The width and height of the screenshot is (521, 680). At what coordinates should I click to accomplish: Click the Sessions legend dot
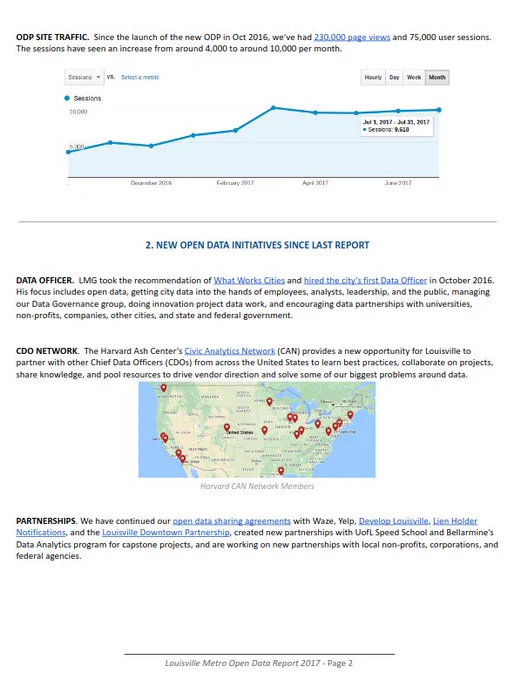[x=67, y=98]
